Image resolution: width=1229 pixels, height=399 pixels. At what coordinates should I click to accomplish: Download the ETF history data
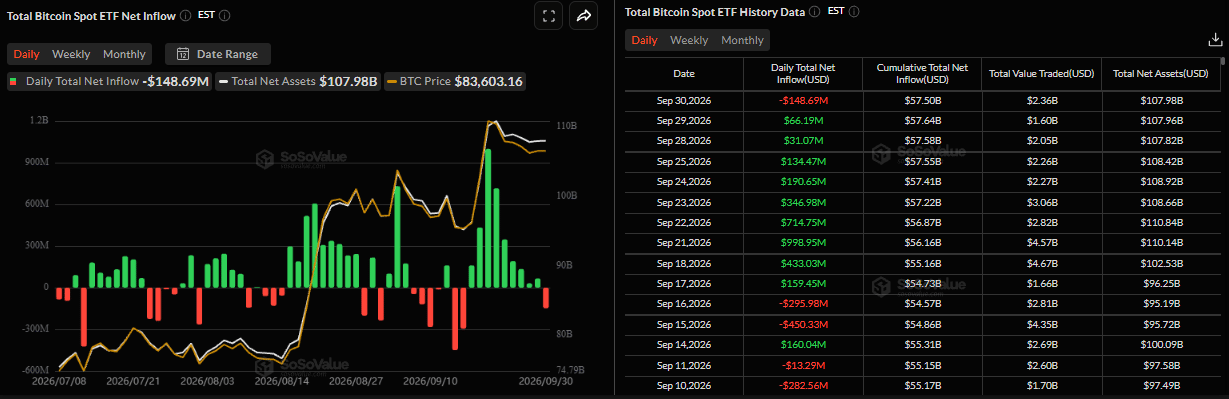pyautogui.click(x=1215, y=40)
